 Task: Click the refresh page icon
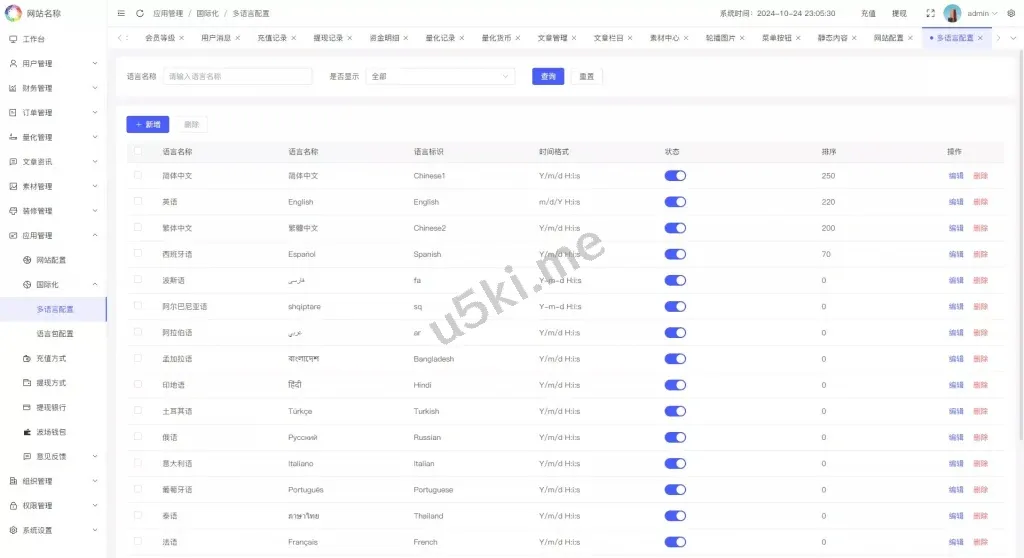click(x=140, y=14)
